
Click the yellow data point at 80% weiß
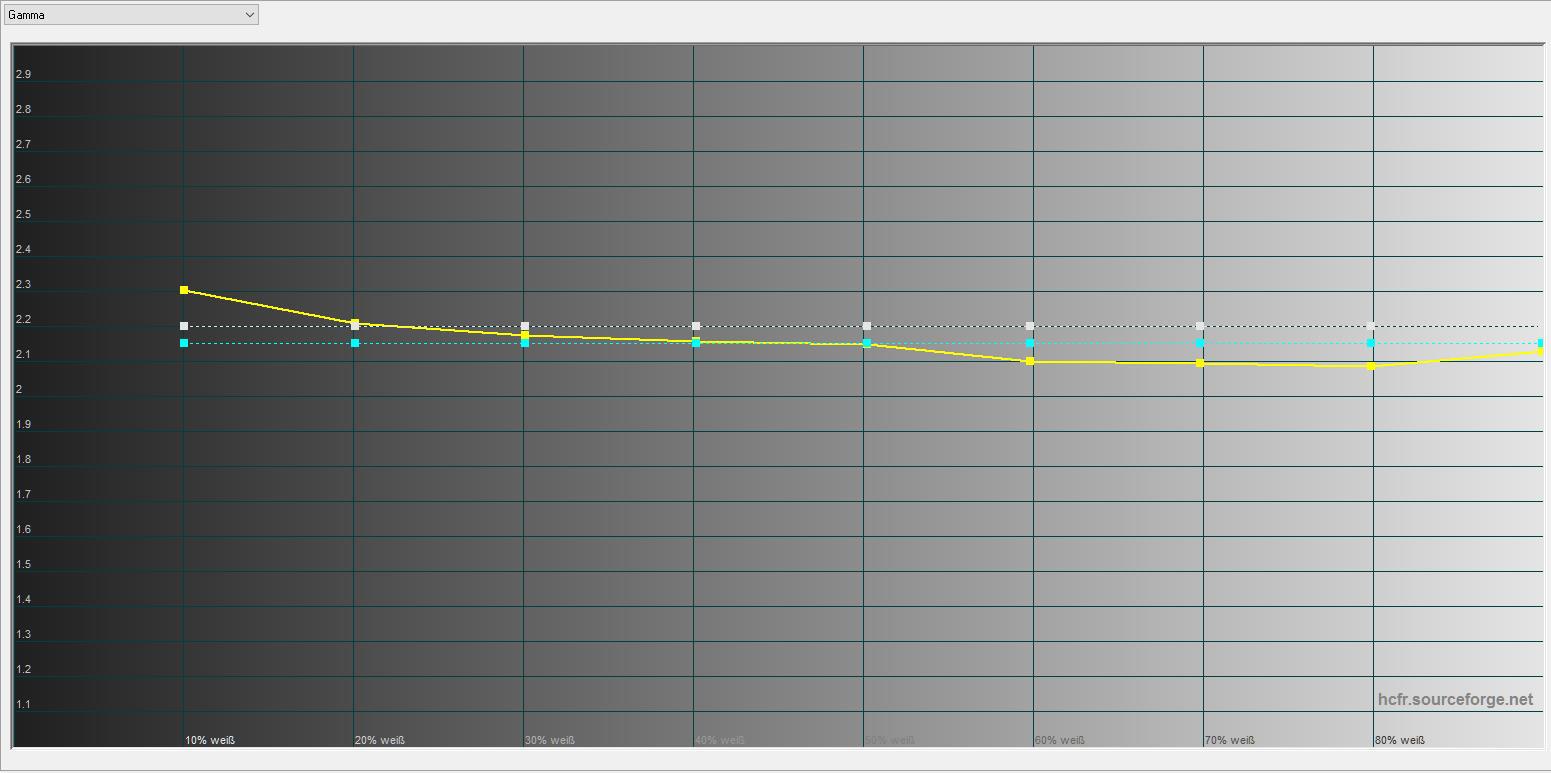[x=1371, y=366]
